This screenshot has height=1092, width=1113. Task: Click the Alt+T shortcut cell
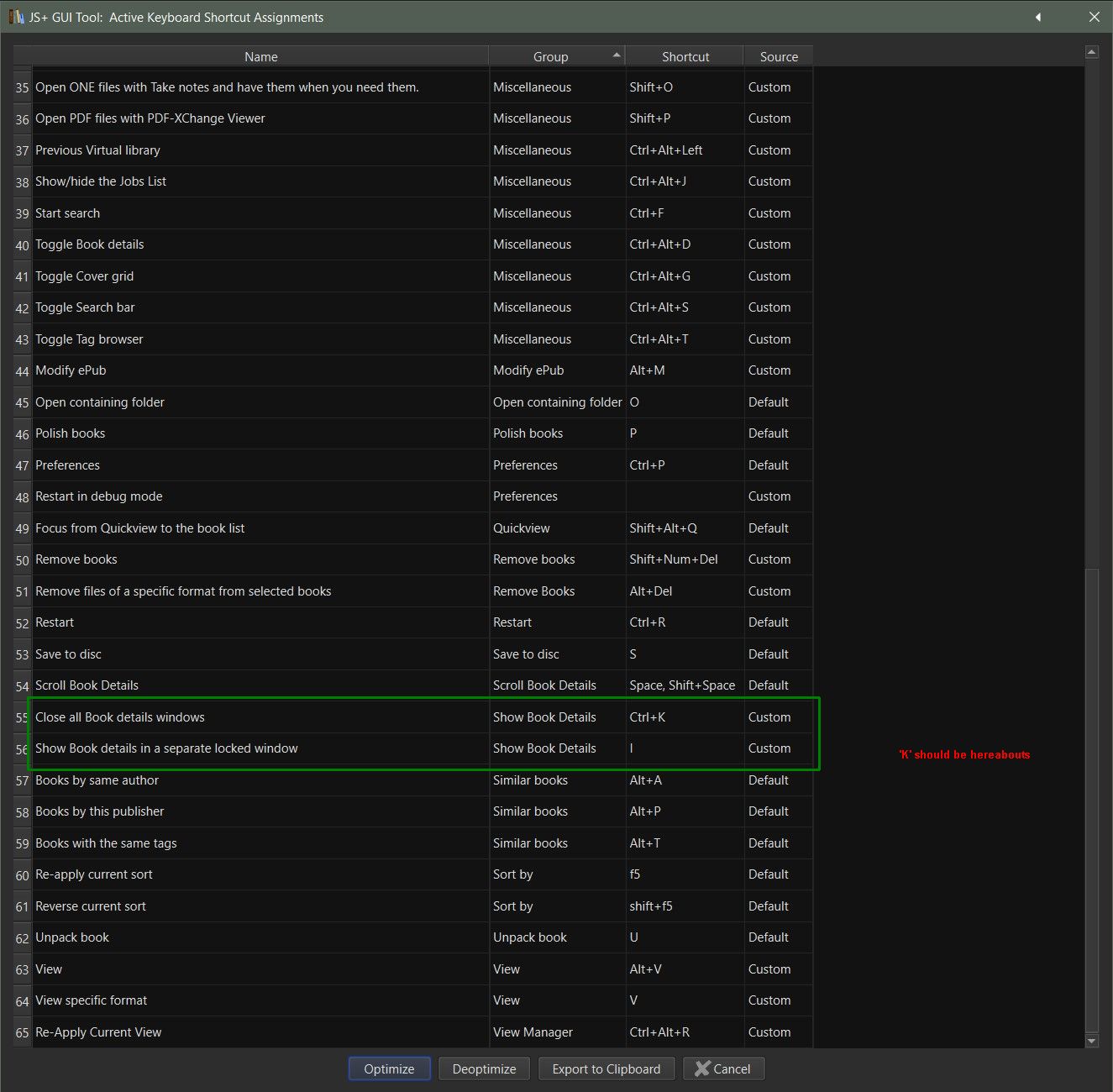pyautogui.click(x=685, y=843)
